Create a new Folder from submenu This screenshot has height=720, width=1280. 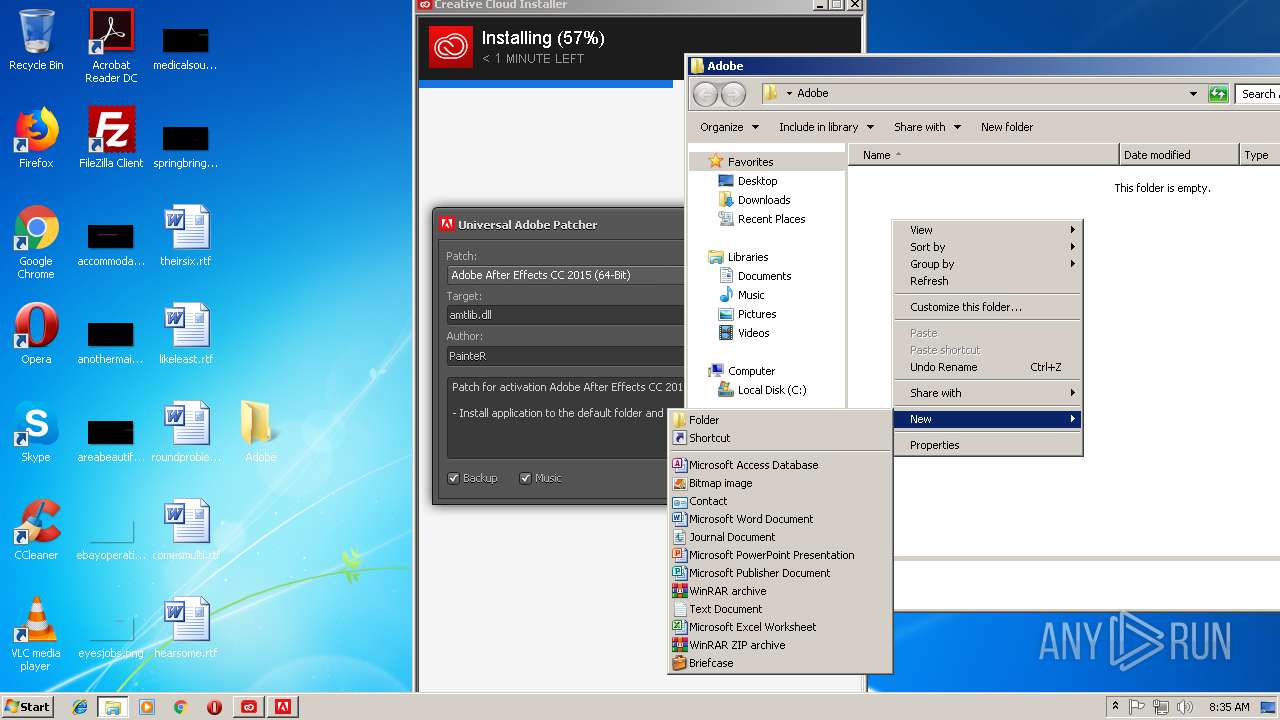pyautogui.click(x=780, y=420)
